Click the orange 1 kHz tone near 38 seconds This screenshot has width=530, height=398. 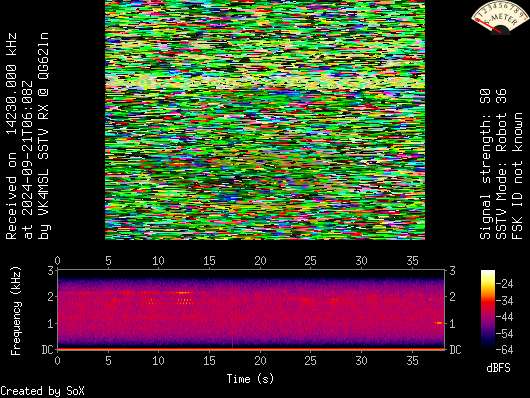(439, 323)
